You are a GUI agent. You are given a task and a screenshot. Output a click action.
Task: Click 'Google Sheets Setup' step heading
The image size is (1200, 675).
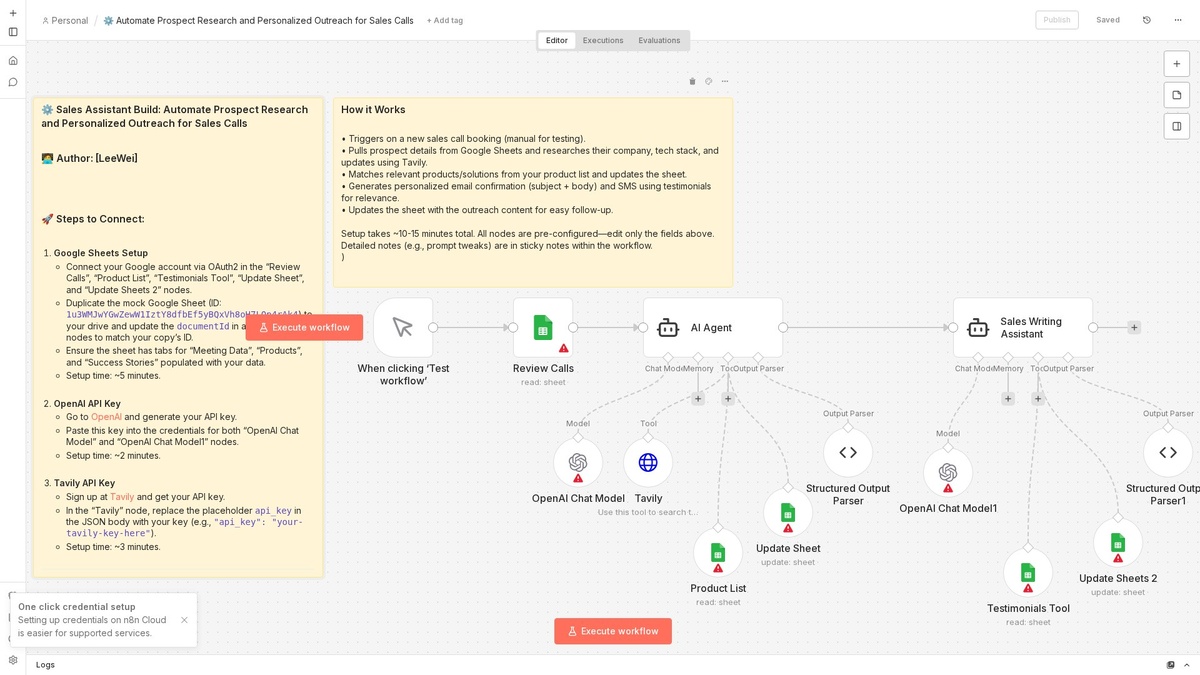coord(101,253)
